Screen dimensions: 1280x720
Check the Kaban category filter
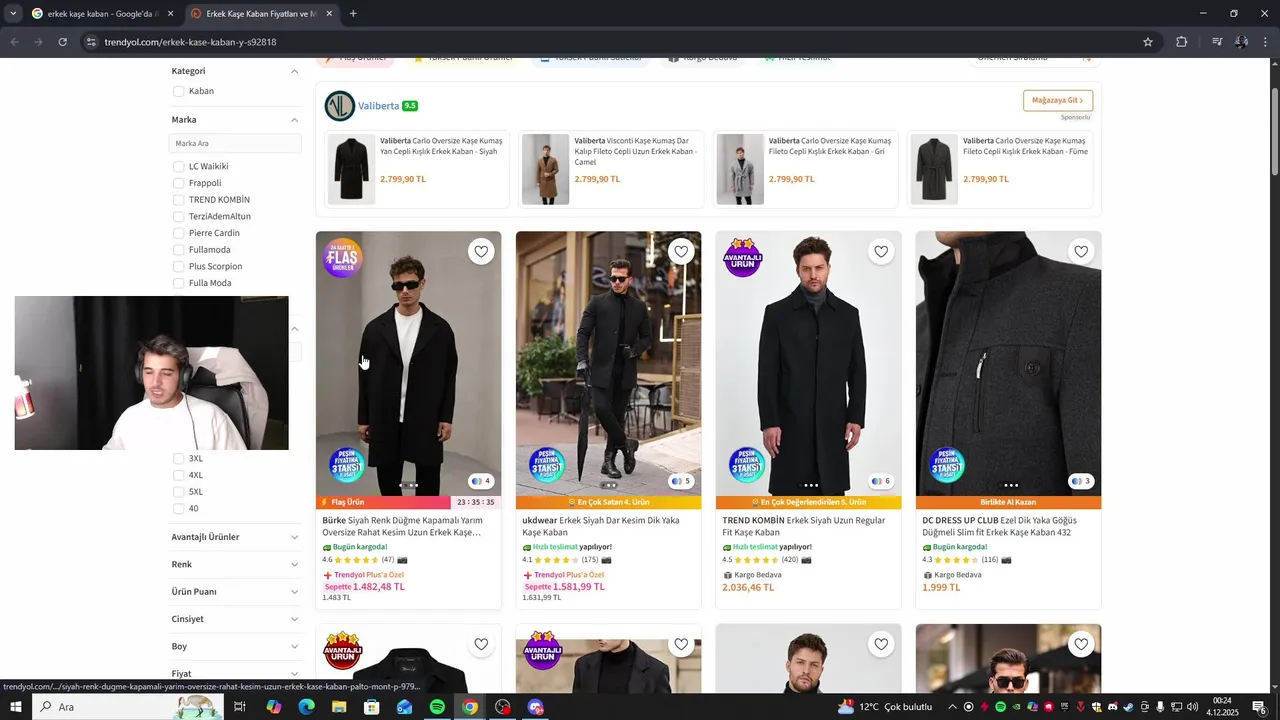178,91
